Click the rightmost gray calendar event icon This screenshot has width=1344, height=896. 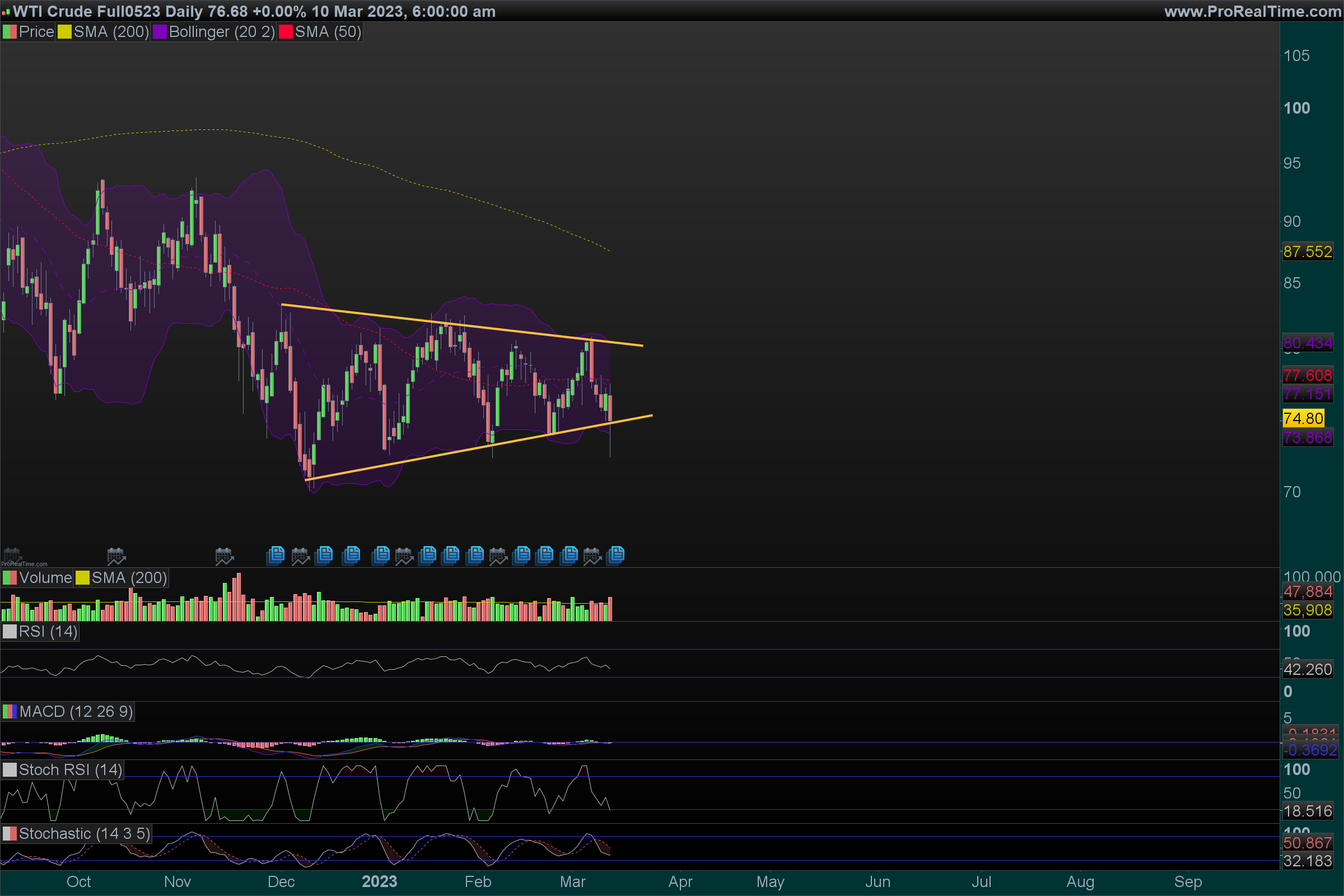coord(592,556)
